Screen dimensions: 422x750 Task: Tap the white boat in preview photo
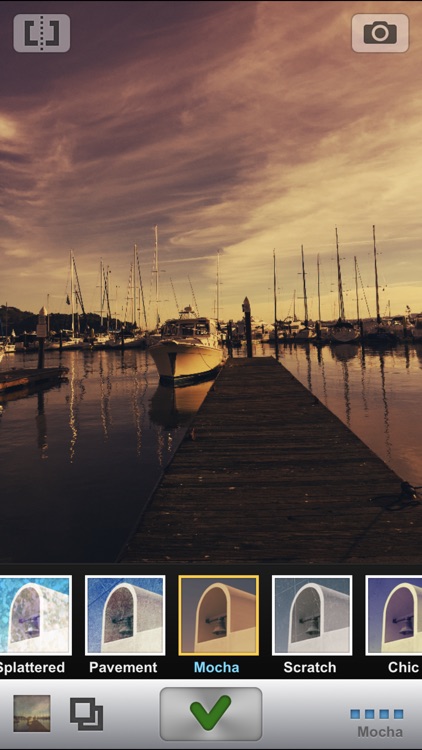point(187,348)
